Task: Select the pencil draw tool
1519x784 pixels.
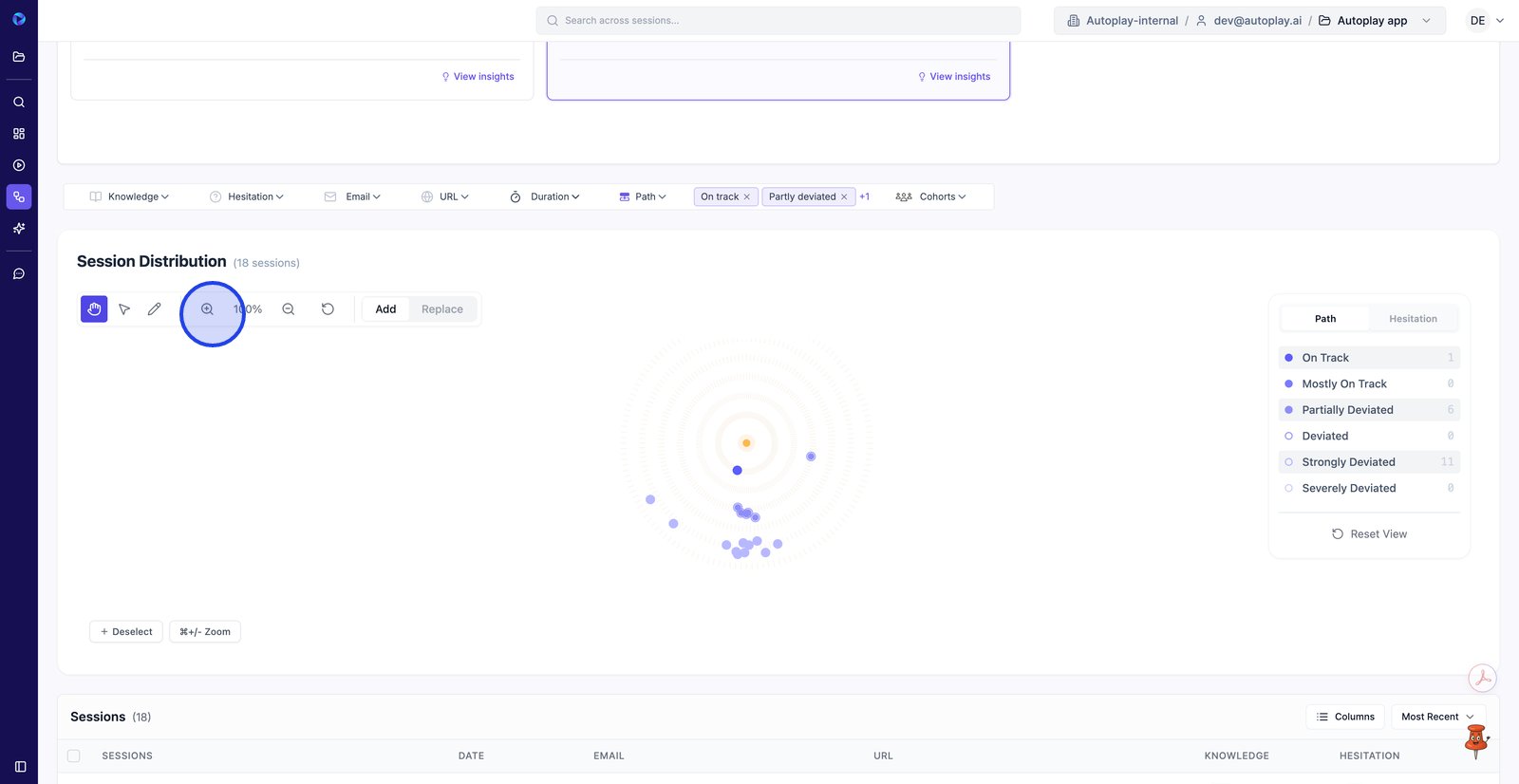Action: (x=155, y=309)
